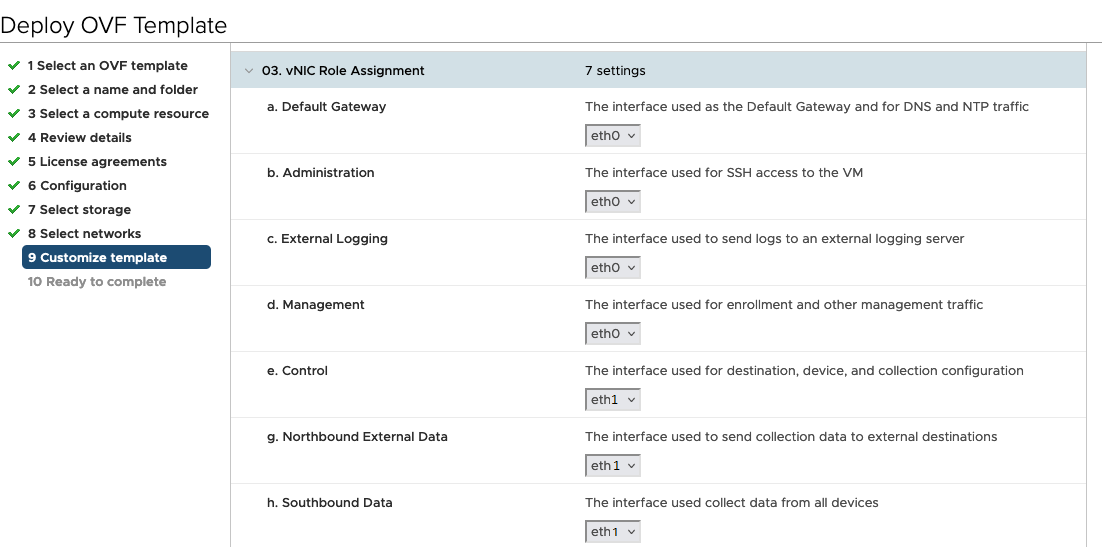Click the green checkmark beside Select storage
The height and width of the screenshot is (547, 1106).
point(13,210)
